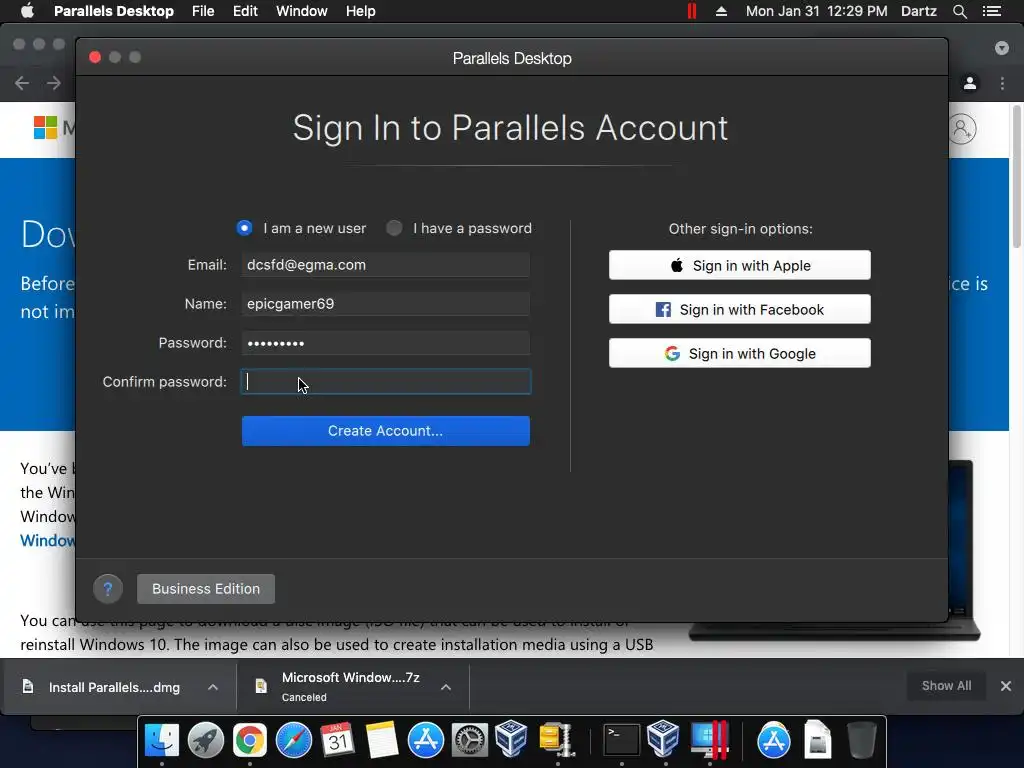Image resolution: width=1024 pixels, height=768 pixels.
Task: Open the Window menu
Action: [x=302, y=11]
